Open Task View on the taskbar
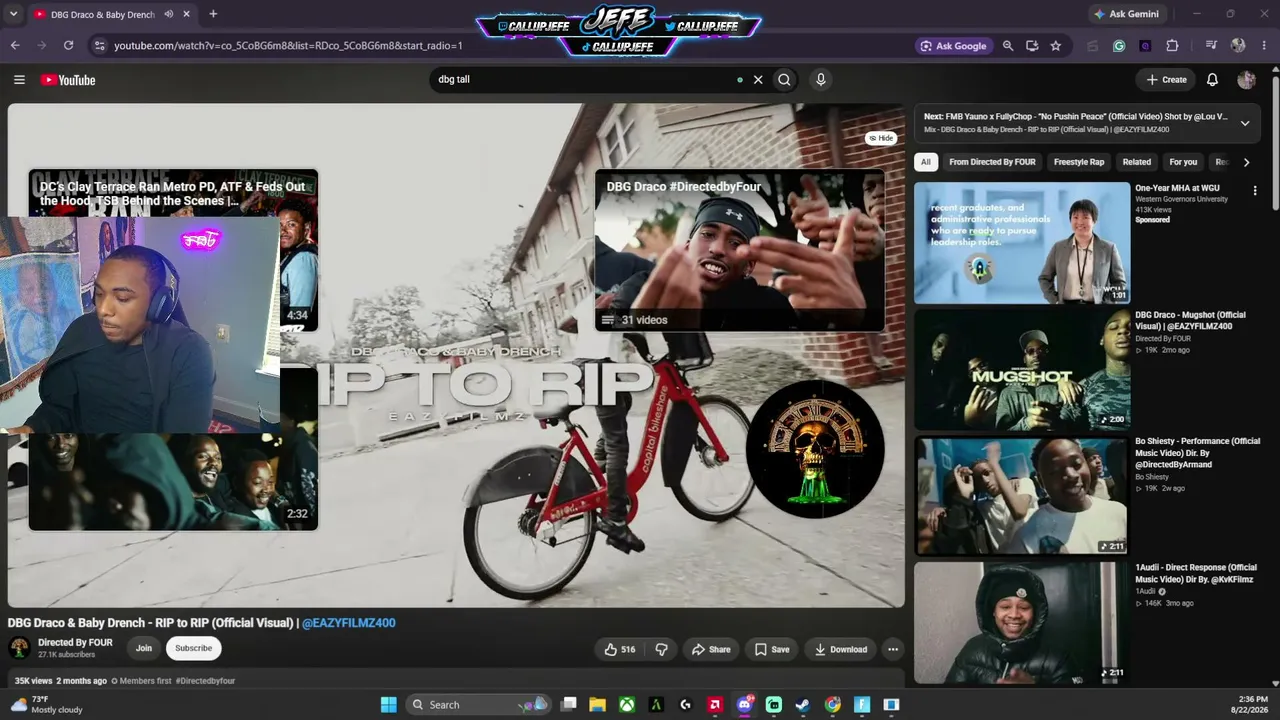 click(x=568, y=704)
